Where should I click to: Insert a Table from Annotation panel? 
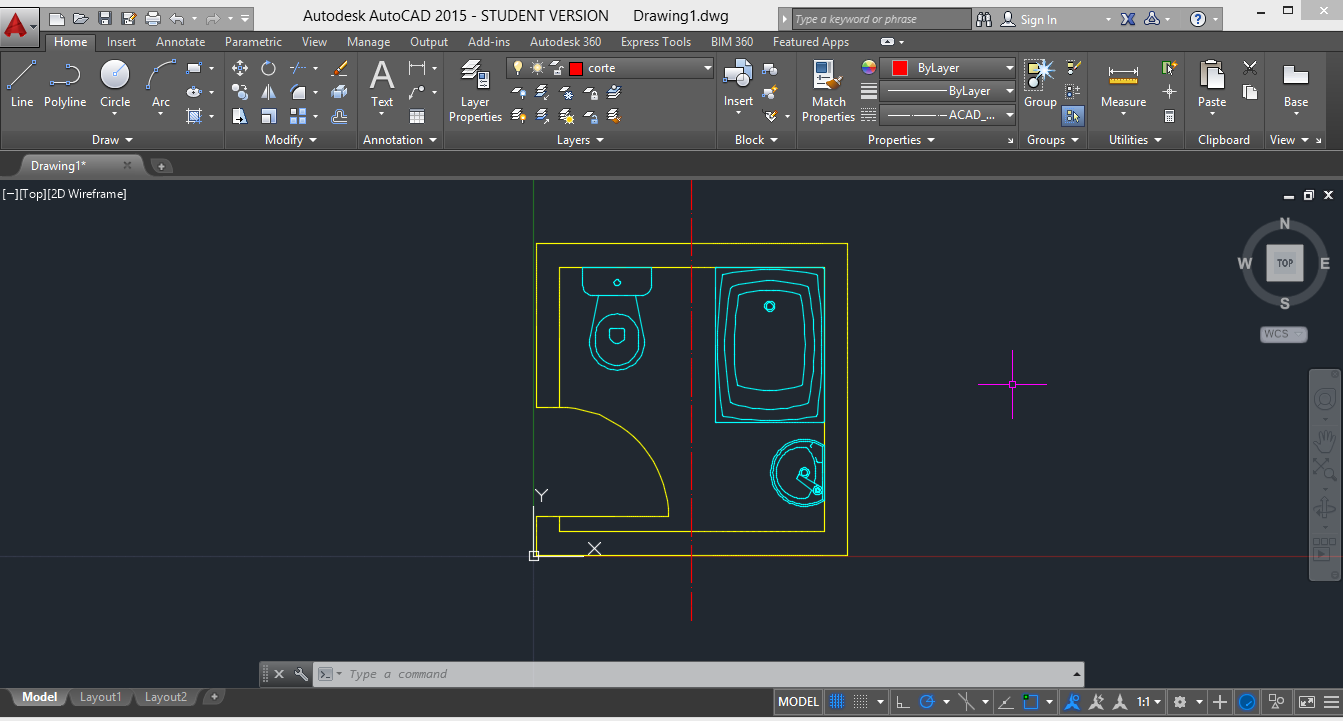click(417, 116)
